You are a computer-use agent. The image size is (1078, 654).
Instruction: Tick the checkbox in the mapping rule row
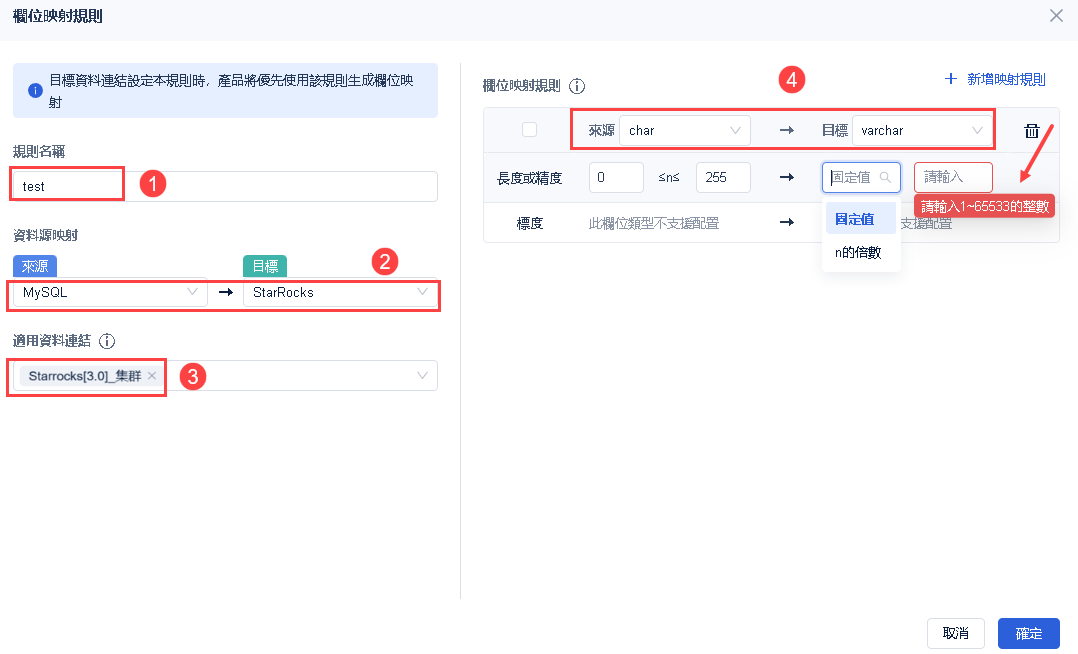pos(529,130)
